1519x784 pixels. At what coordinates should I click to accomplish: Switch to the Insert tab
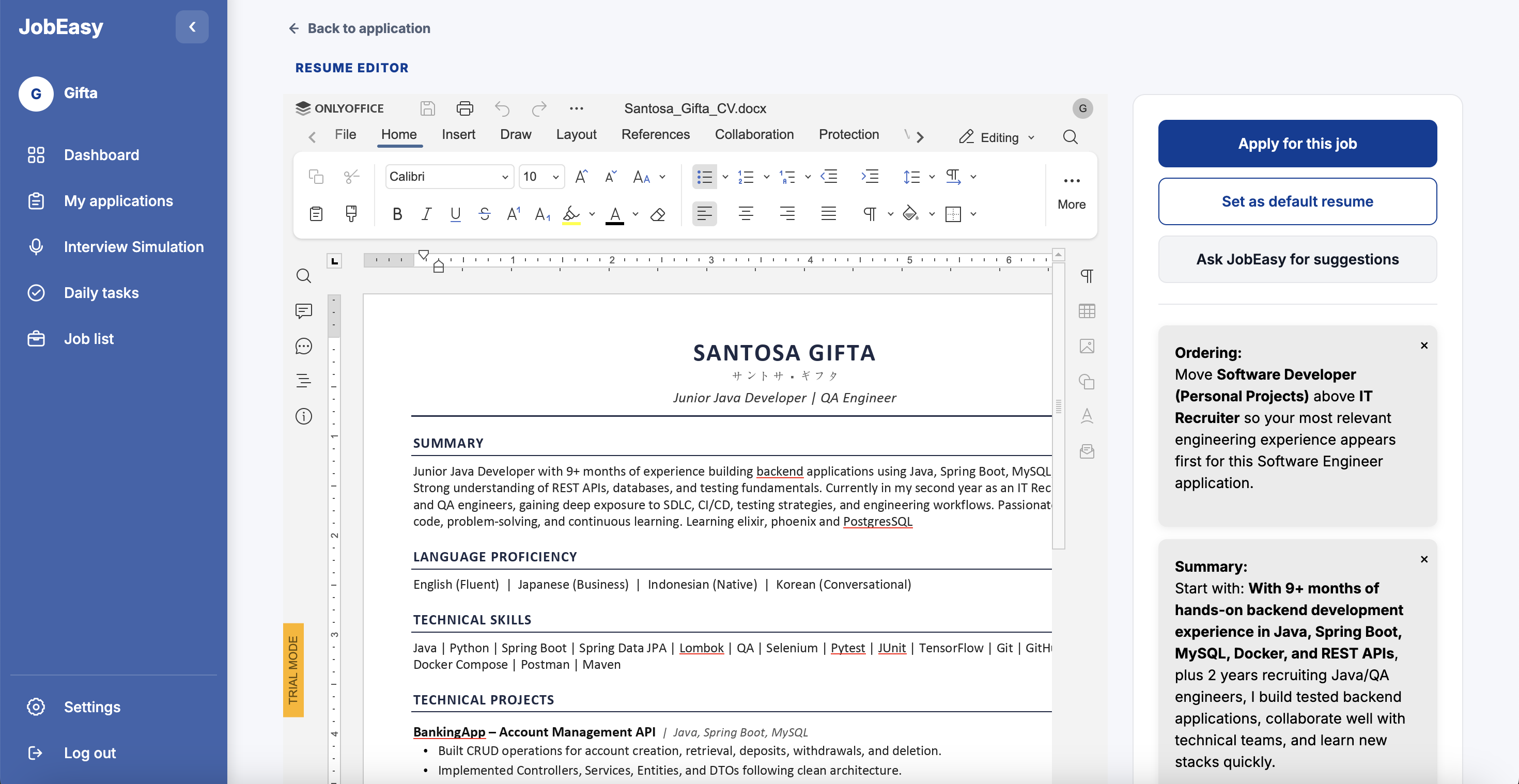tap(458, 134)
